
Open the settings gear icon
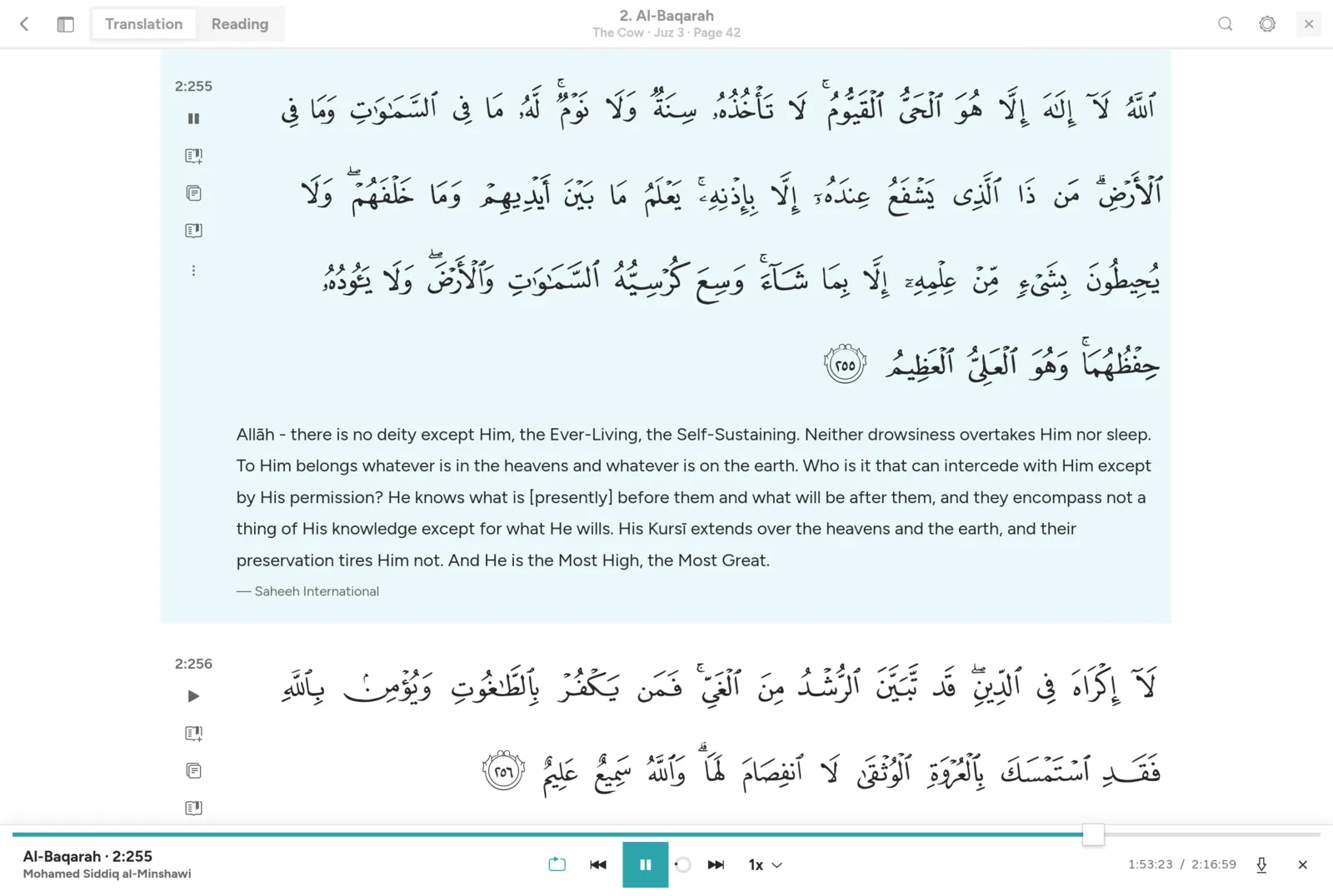tap(1267, 24)
